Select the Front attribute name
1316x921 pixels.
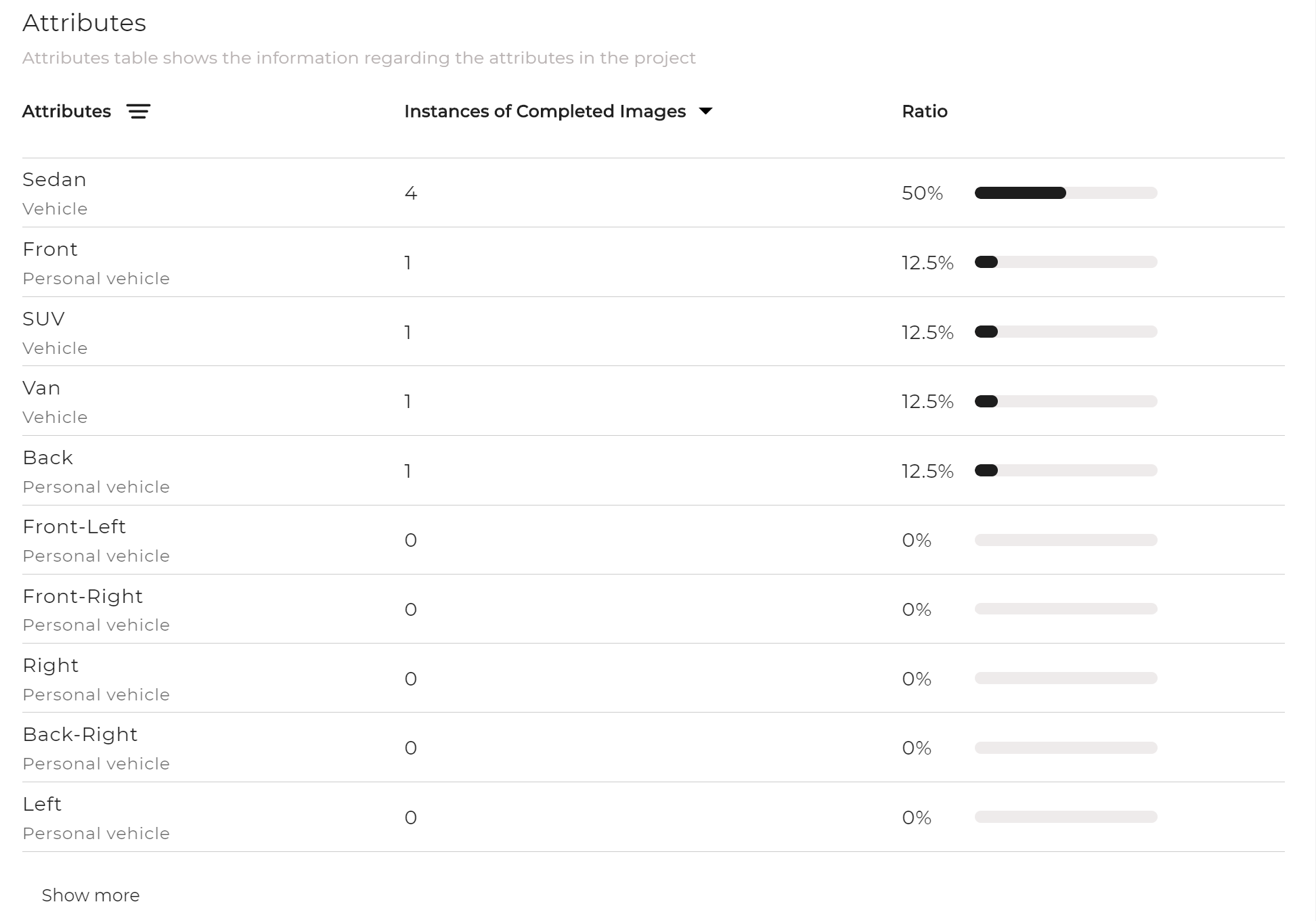(x=50, y=249)
